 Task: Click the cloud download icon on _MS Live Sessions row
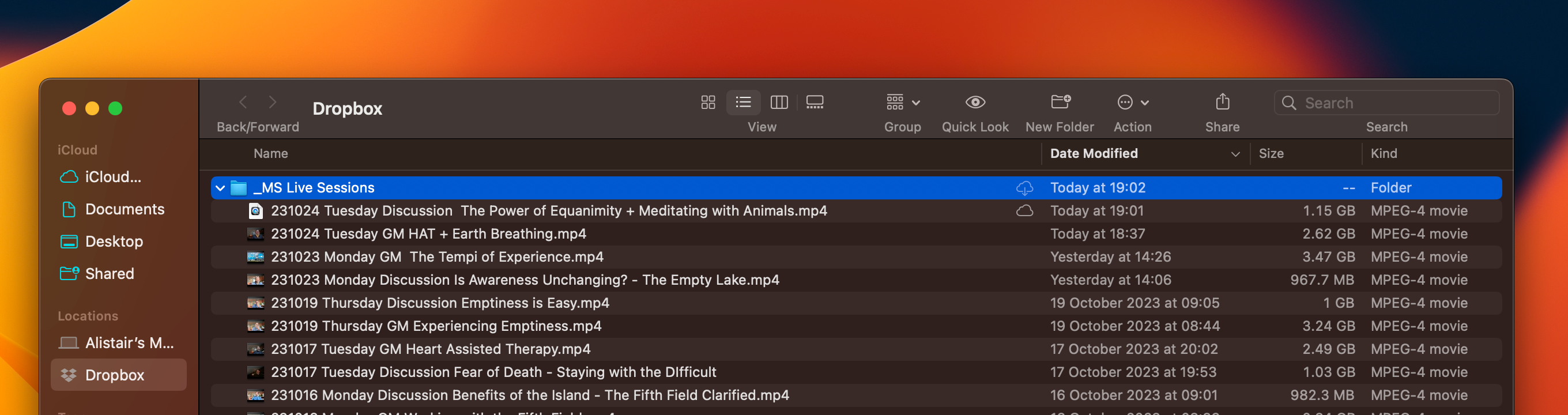coord(1024,188)
